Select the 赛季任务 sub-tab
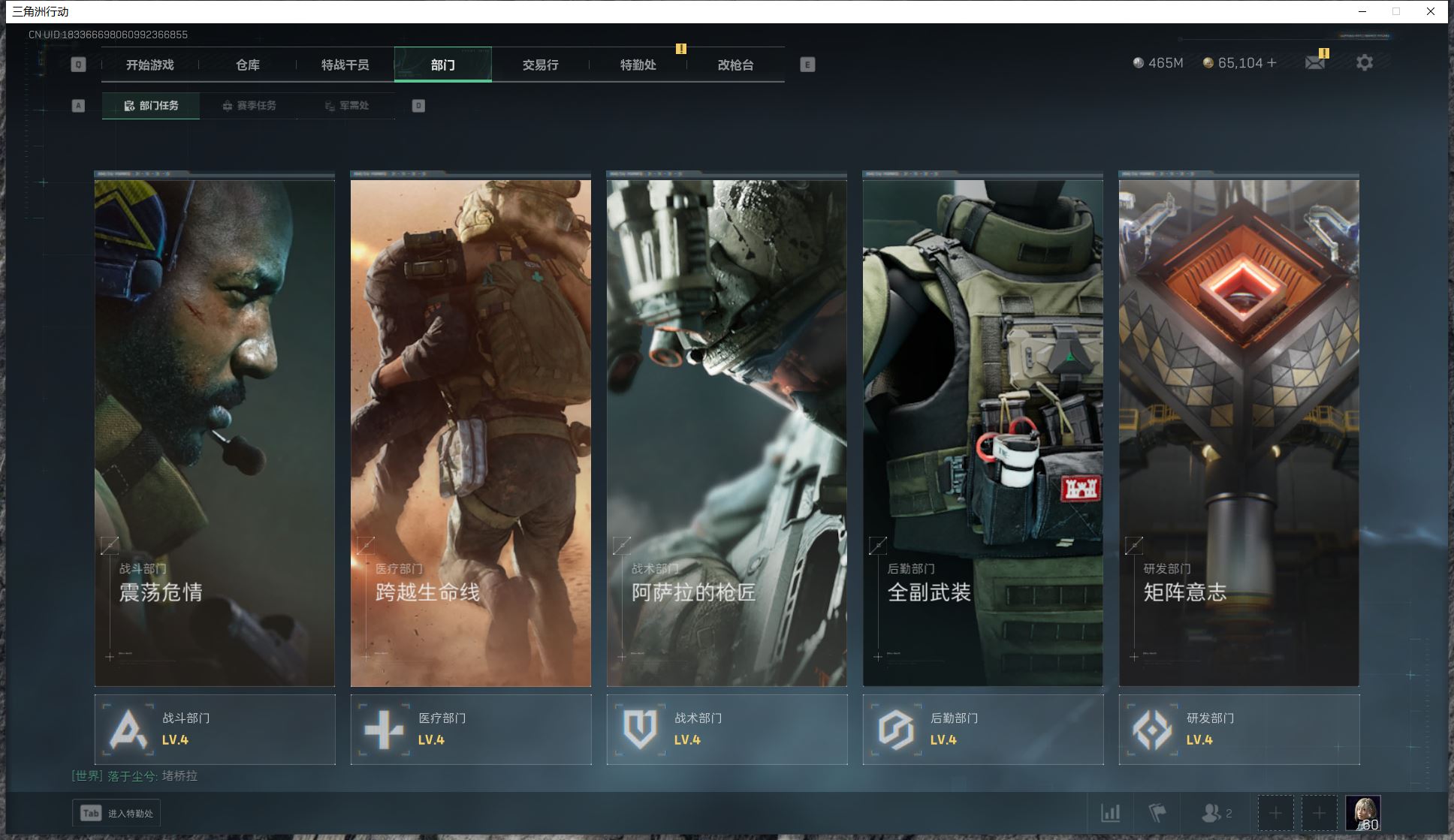 (x=249, y=106)
